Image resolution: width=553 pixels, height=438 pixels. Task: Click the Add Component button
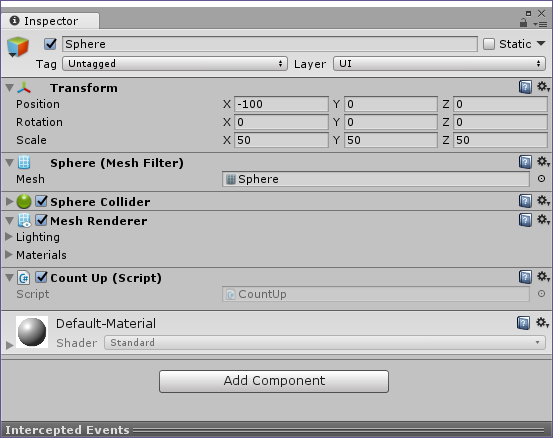(274, 381)
